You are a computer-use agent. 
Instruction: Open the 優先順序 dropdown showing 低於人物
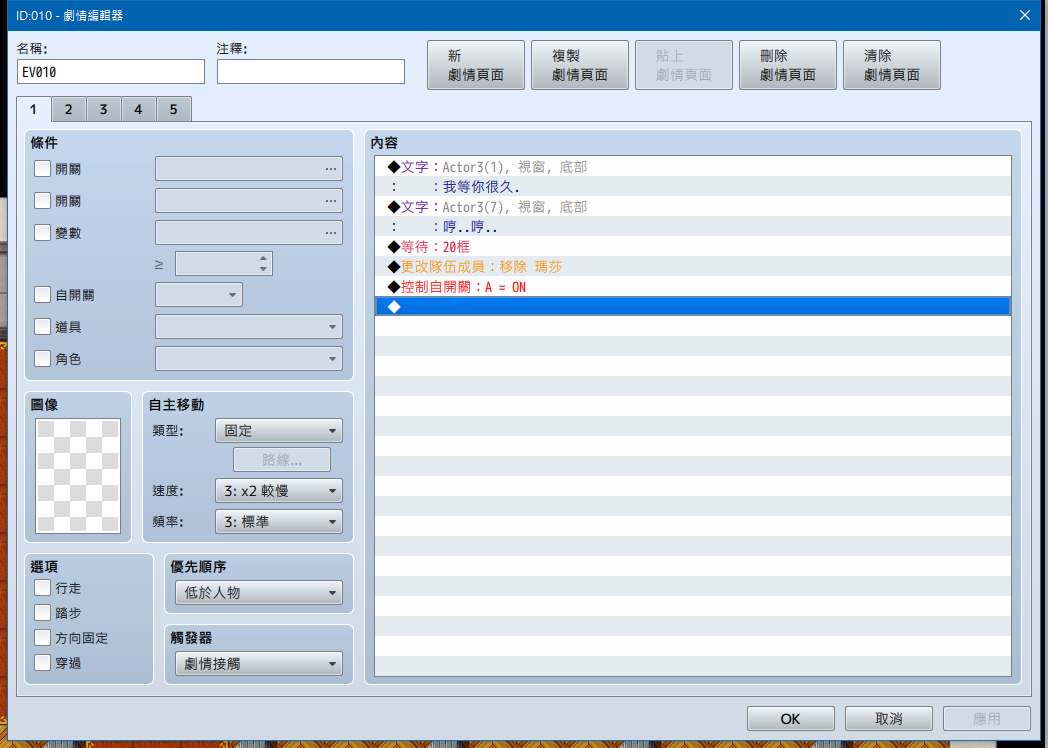click(x=259, y=593)
